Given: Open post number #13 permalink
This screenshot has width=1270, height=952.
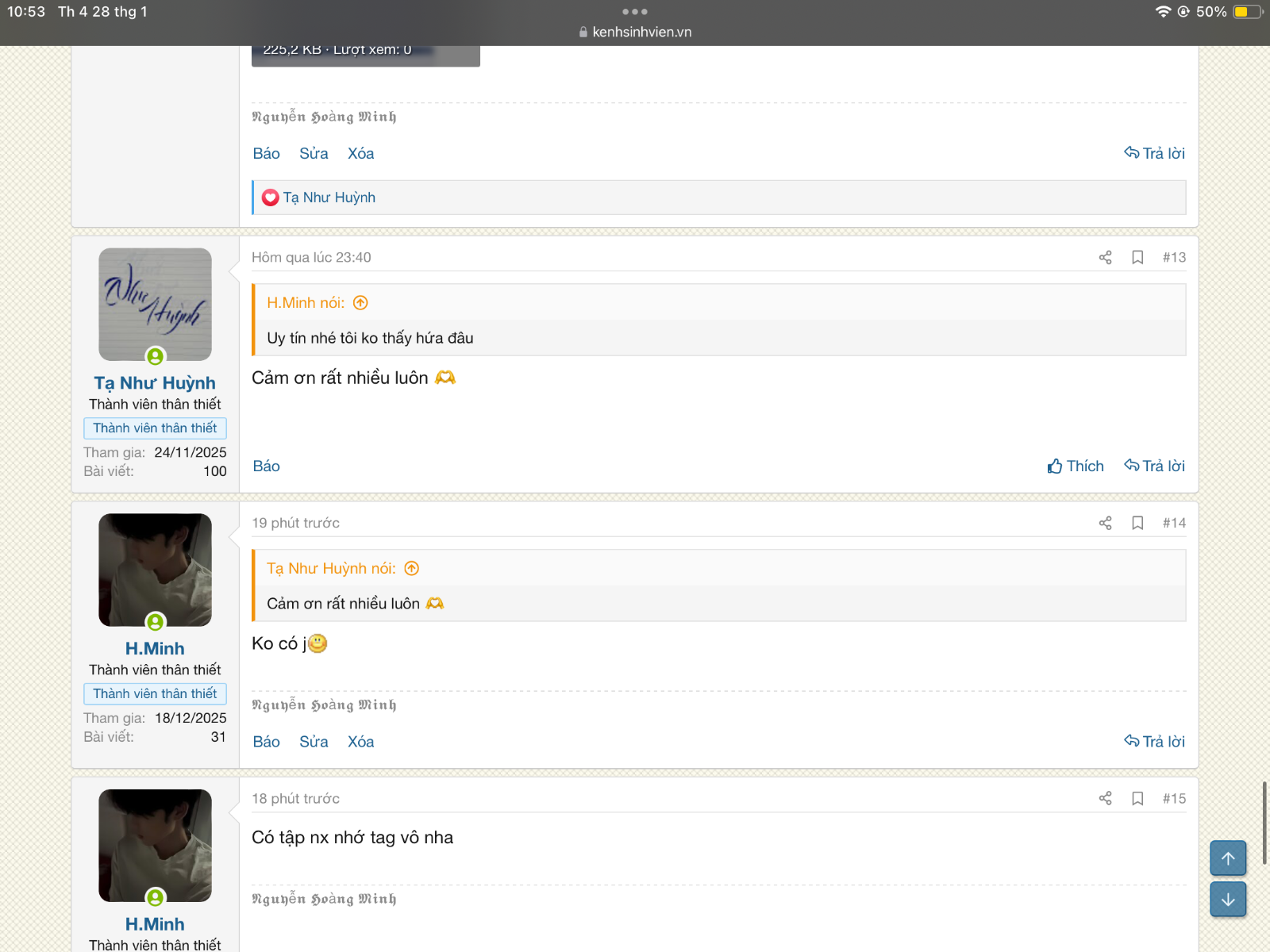Looking at the screenshot, I should click(1174, 257).
